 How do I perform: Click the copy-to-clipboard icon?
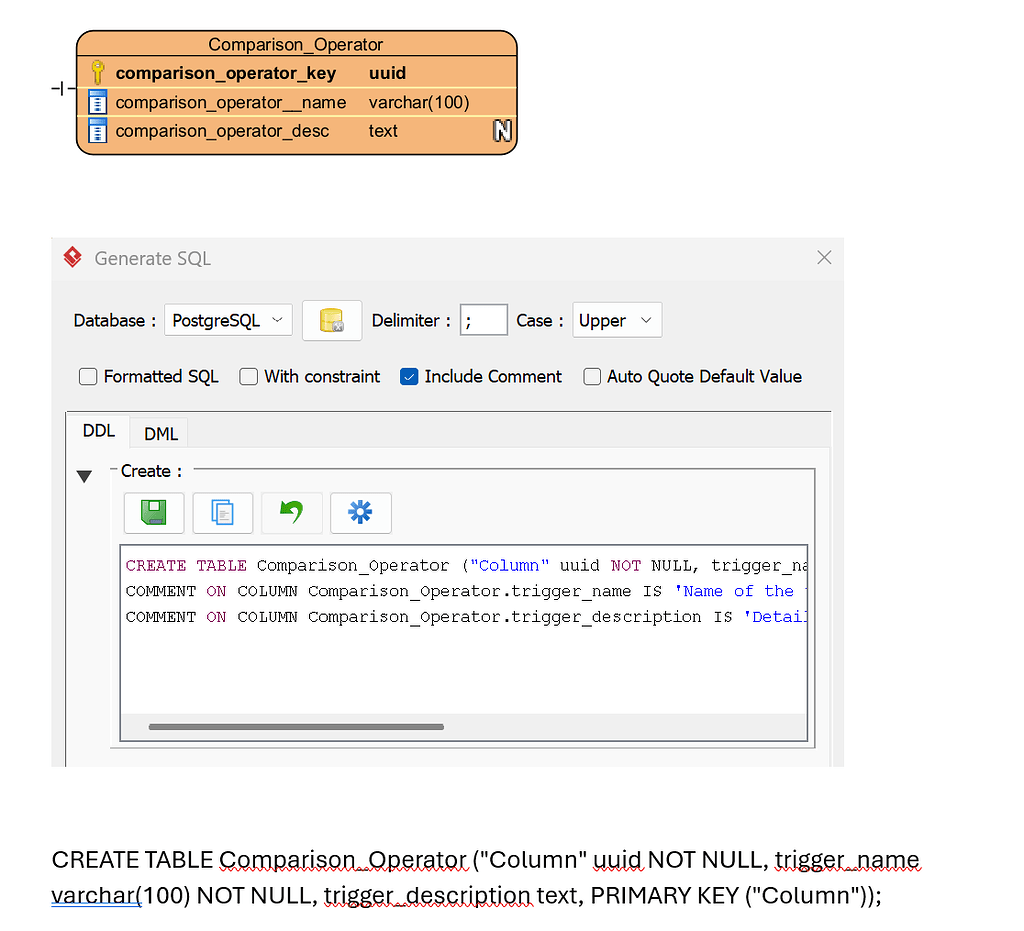coord(222,512)
